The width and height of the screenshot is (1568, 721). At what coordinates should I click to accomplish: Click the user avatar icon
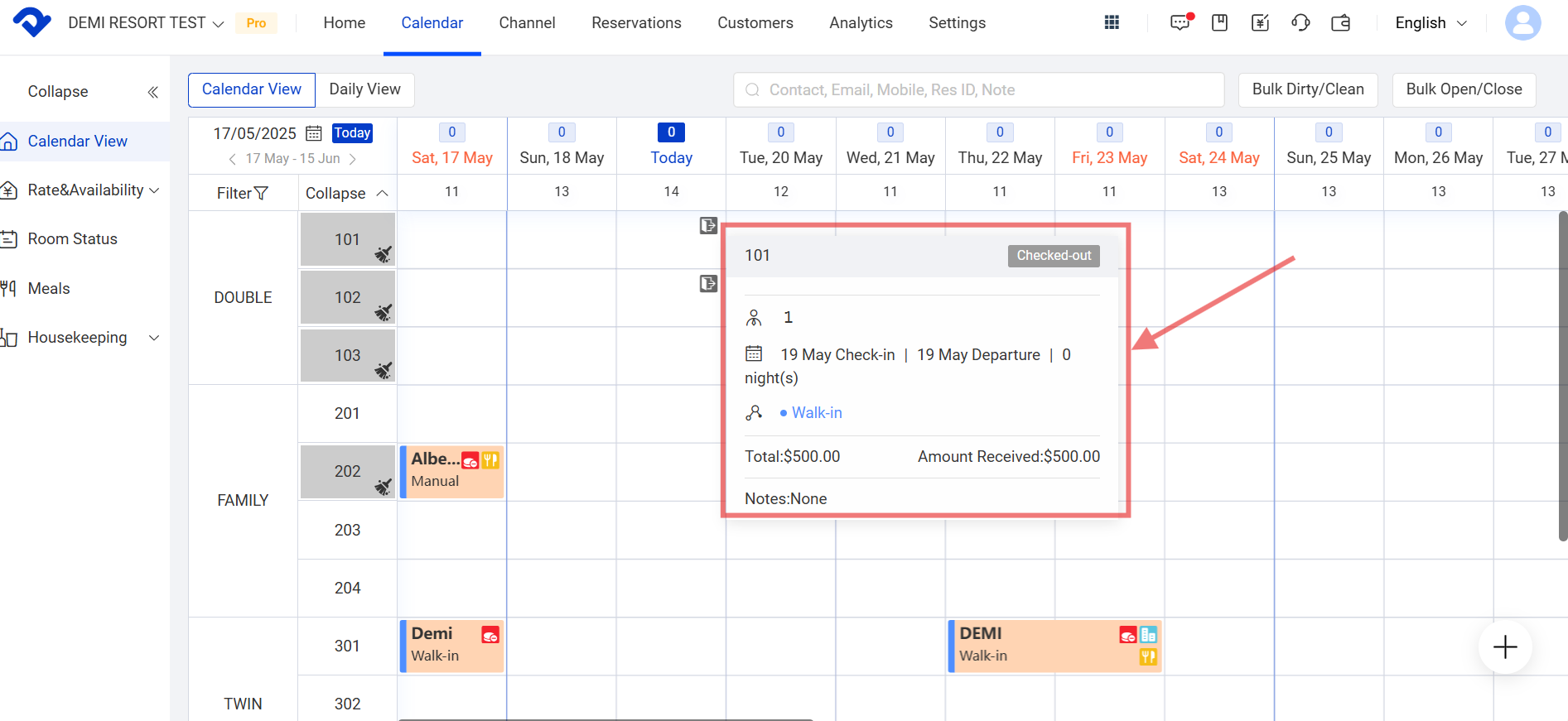pos(1522,22)
